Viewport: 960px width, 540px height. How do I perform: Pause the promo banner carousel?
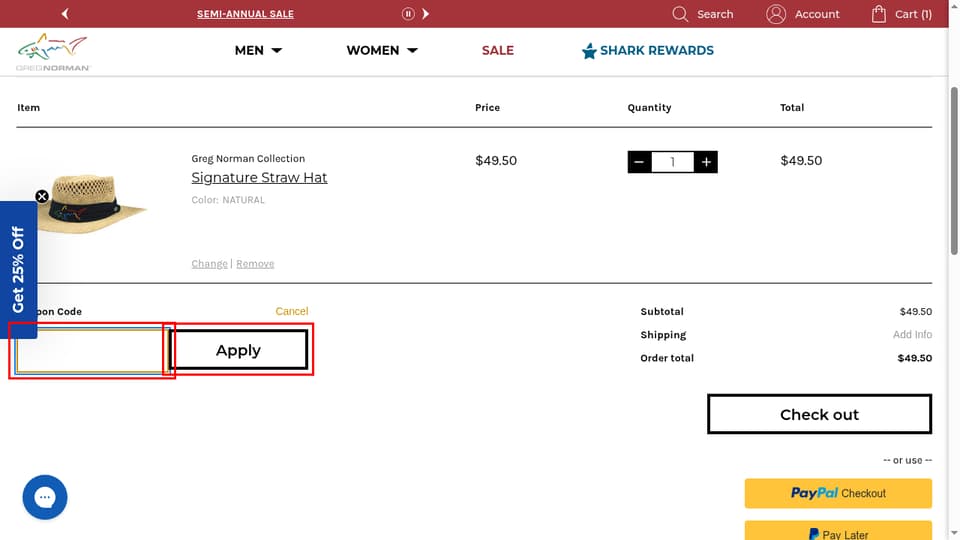tap(408, 13)
